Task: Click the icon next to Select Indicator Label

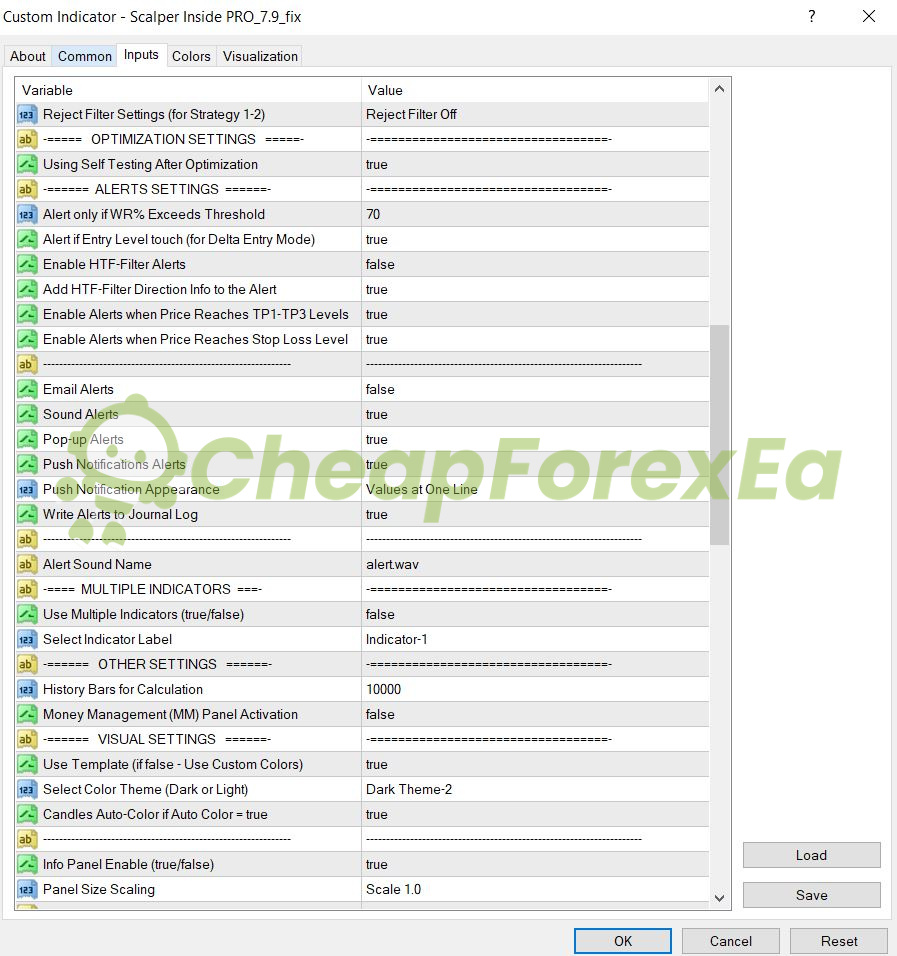Action: 26,640
